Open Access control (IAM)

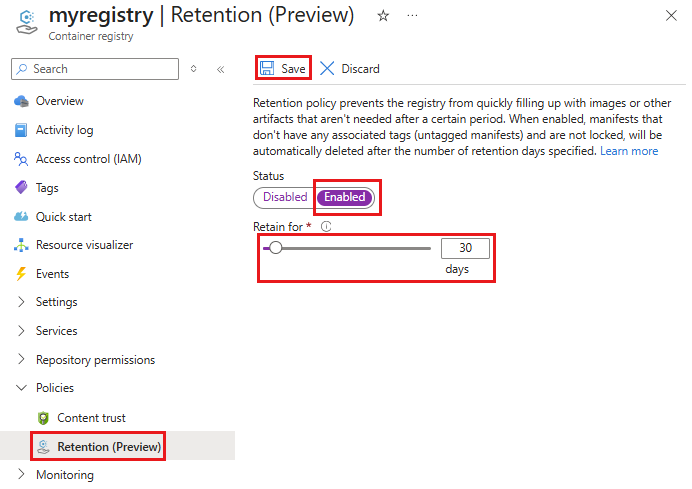pyautogui.click(x=89, y=159)
